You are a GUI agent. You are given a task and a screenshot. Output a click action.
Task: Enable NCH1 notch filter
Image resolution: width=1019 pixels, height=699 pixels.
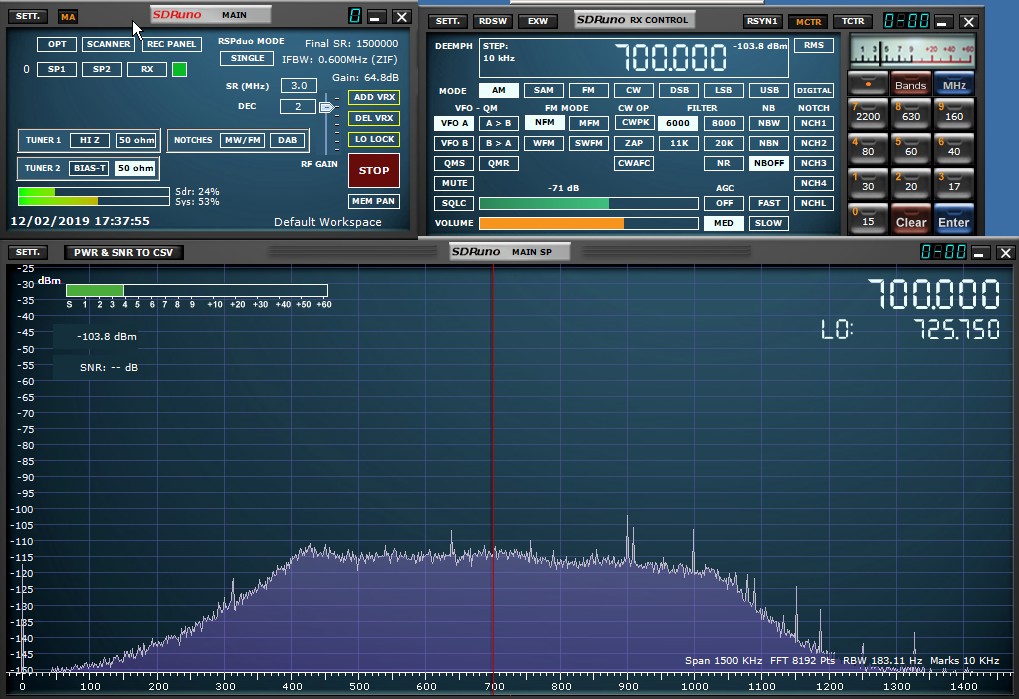click(x=814, y=123)
